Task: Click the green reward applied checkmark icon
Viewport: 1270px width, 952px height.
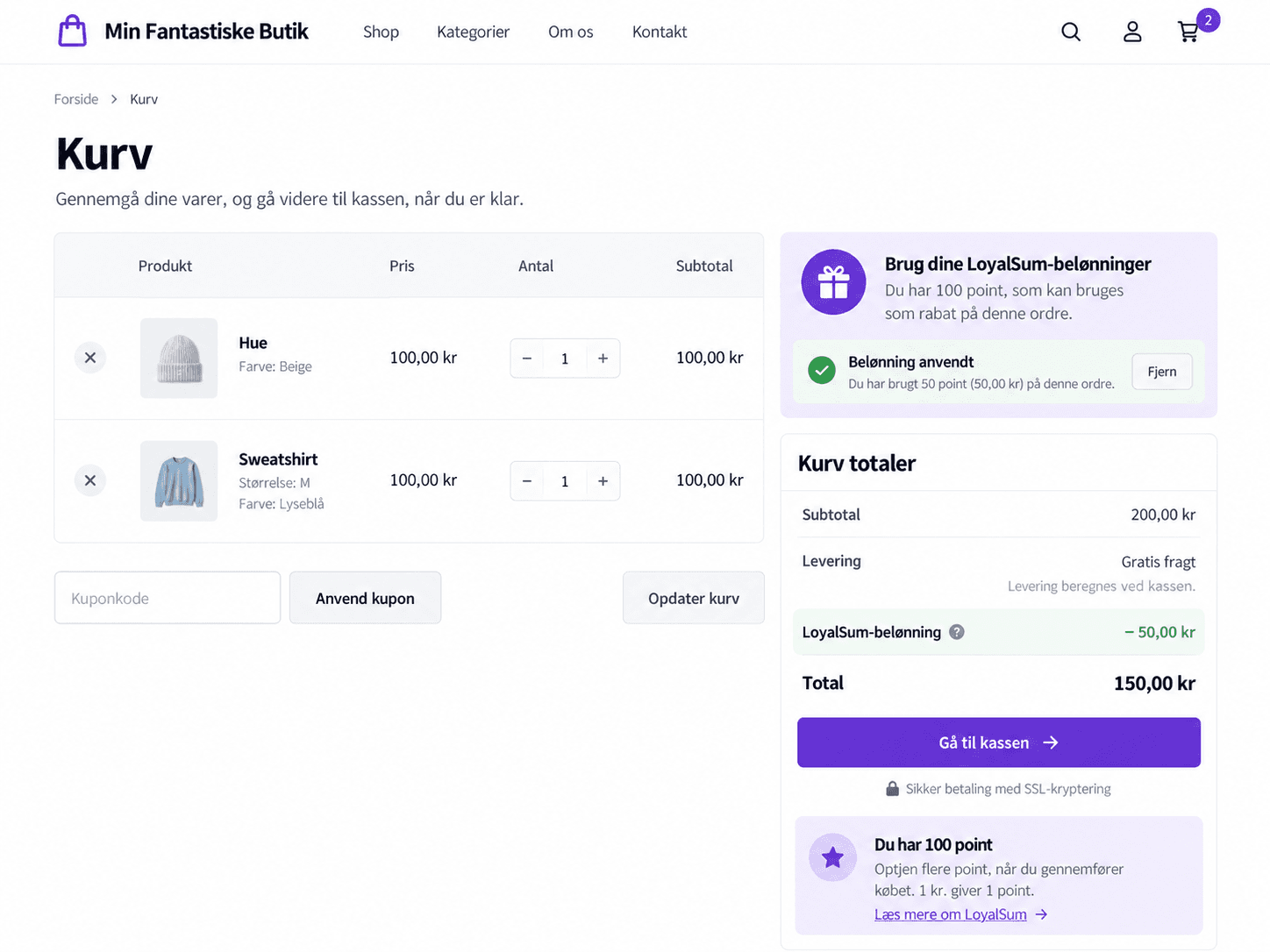Action: [822, 371]
